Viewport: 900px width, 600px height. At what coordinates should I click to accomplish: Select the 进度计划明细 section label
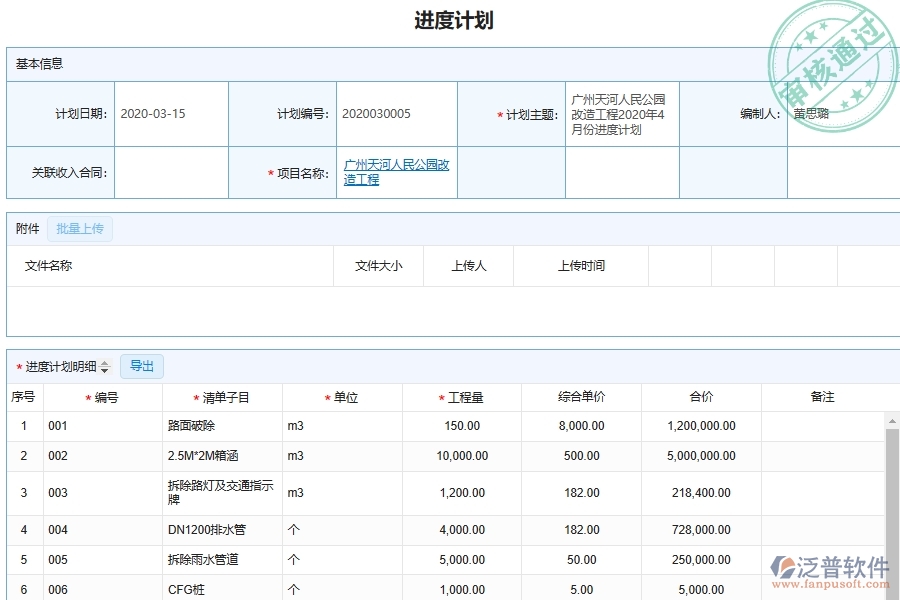coord(60,366)
